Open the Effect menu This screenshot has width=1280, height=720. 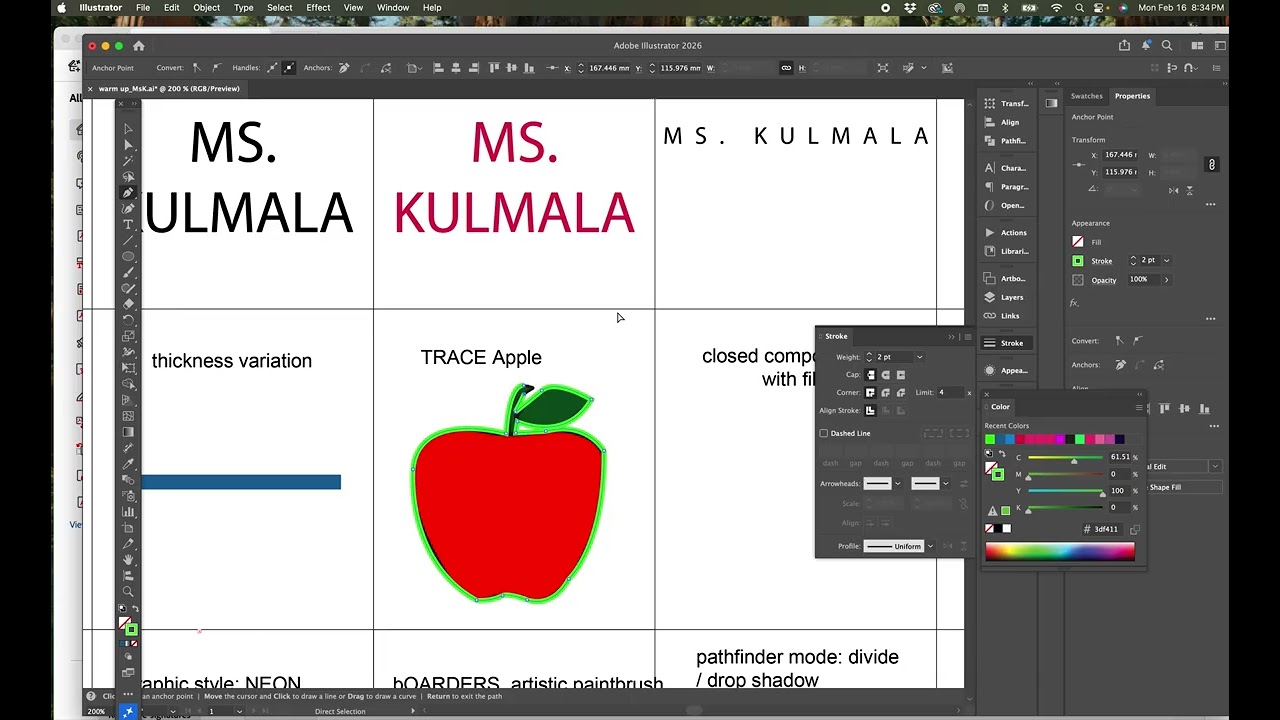tap(318, 7)
